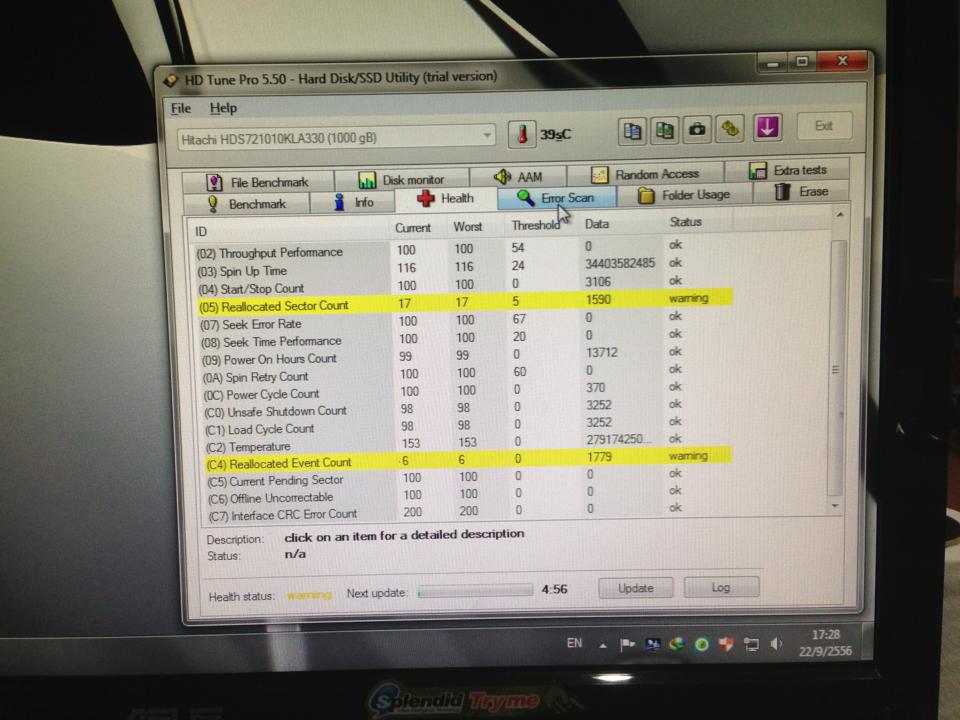Select the (02) Throughput Performance row

tap(462, 249)
